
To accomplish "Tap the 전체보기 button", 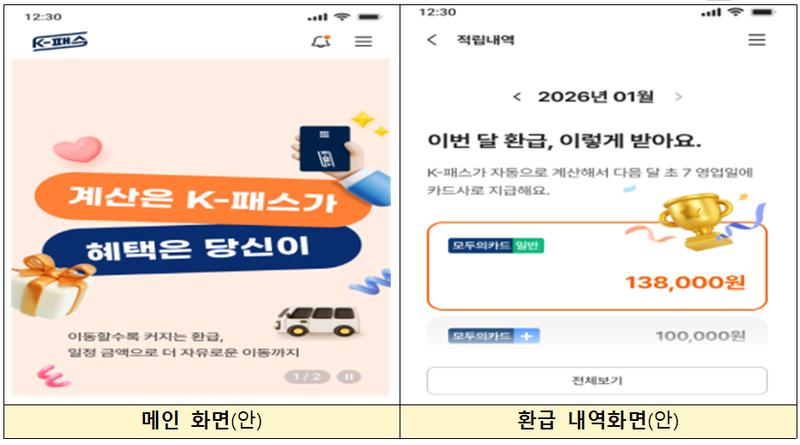I will (x=597, y=381).
